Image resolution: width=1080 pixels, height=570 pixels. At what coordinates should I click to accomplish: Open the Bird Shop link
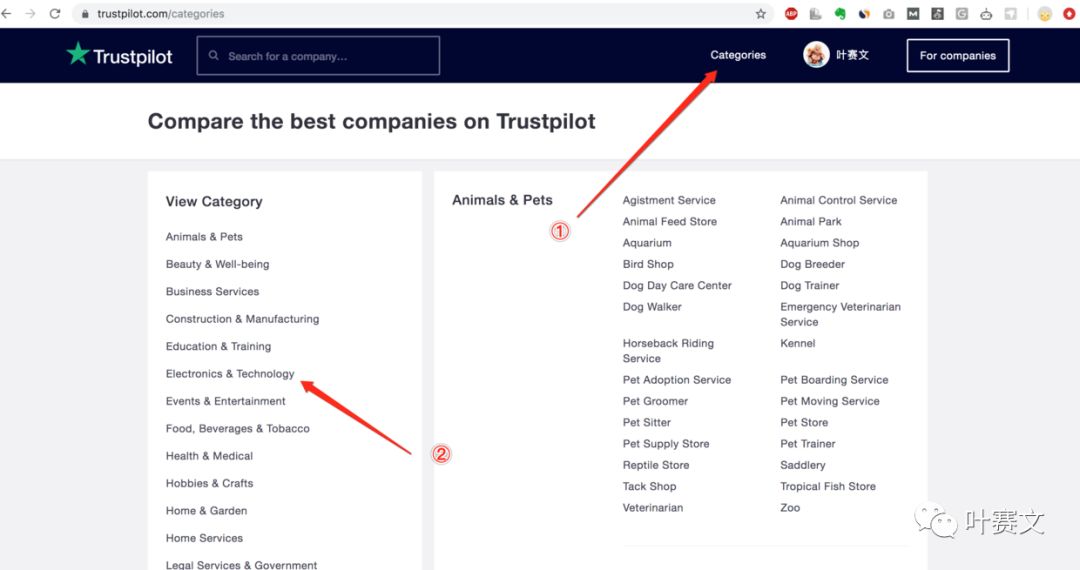[648, 264]
